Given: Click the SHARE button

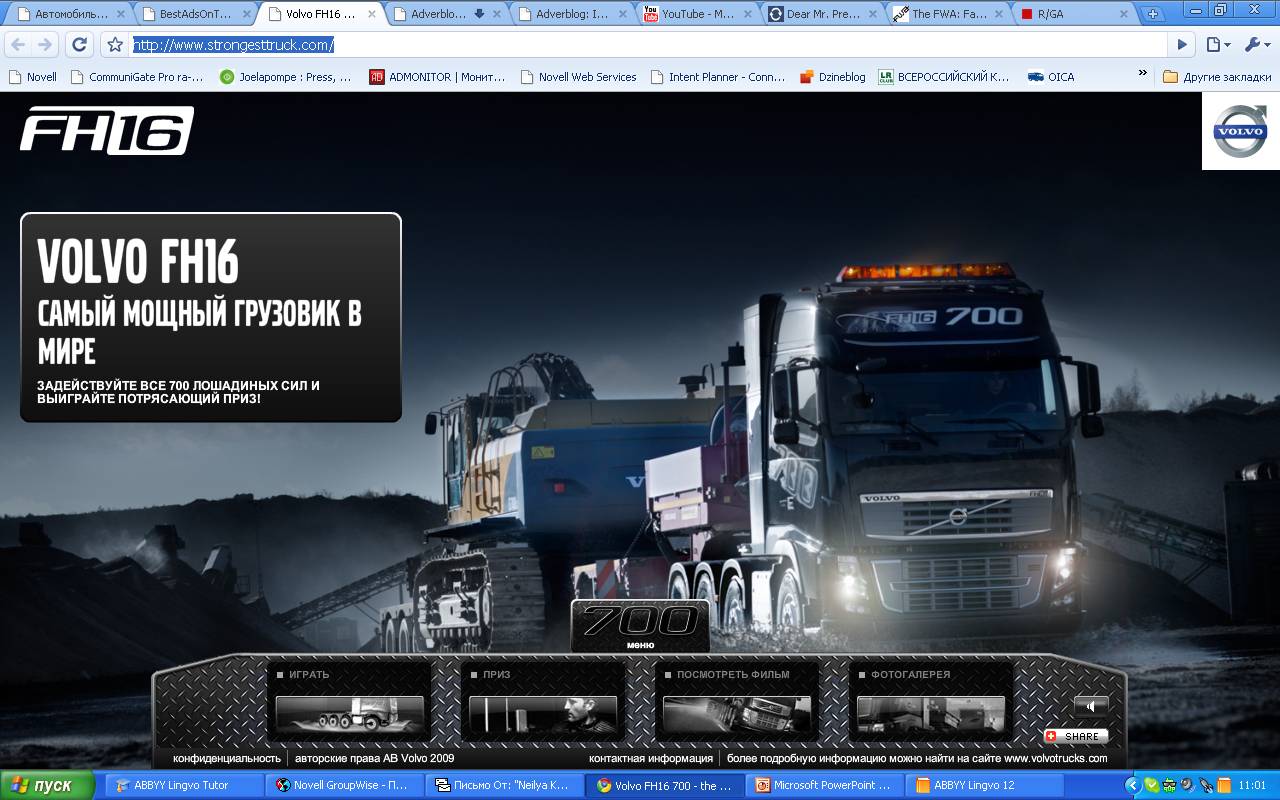Looking at the screenshot, I should coord(1076,736).
